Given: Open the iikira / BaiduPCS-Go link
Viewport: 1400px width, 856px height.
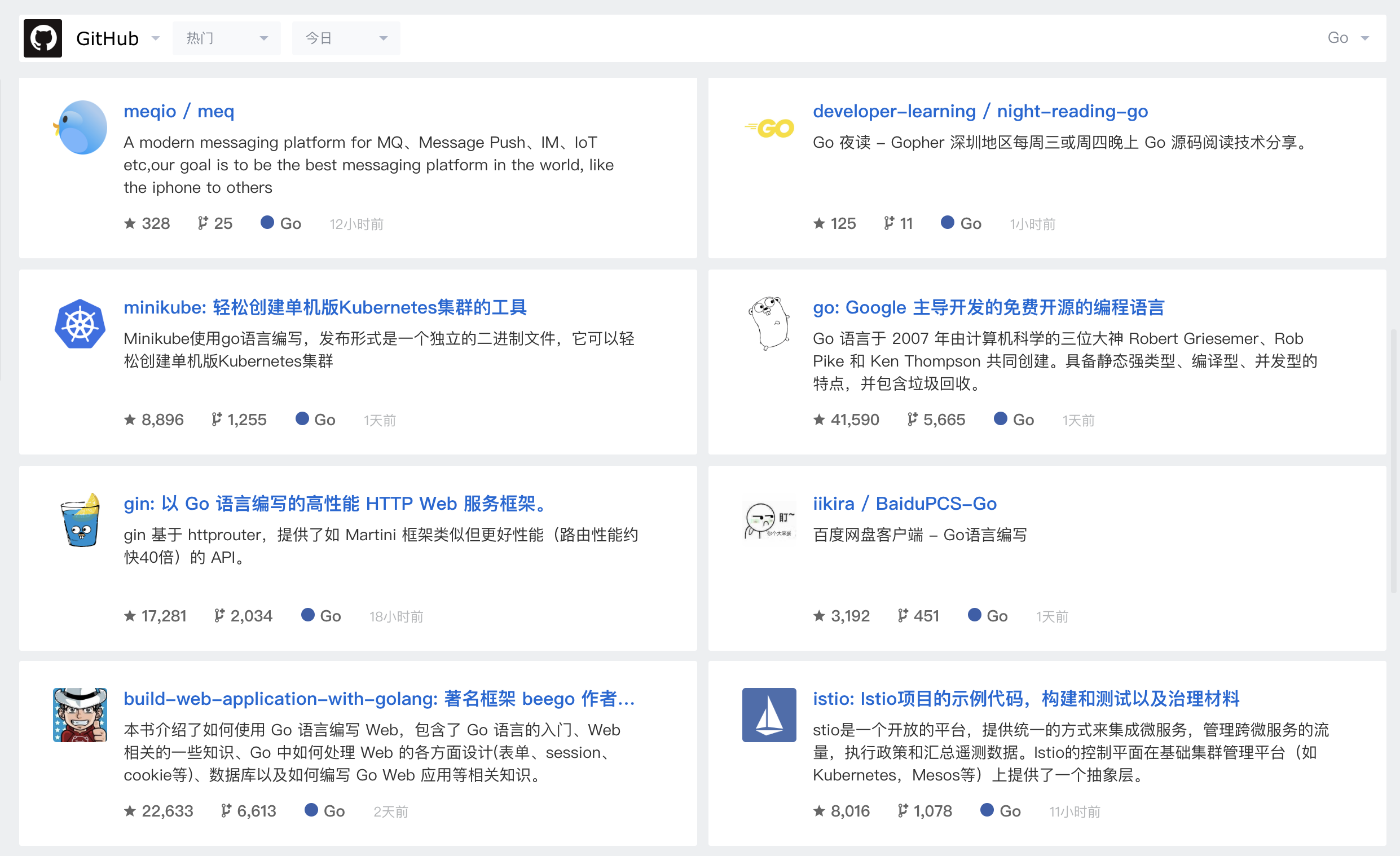Looking at the screenshot, I should coord(905,504).
